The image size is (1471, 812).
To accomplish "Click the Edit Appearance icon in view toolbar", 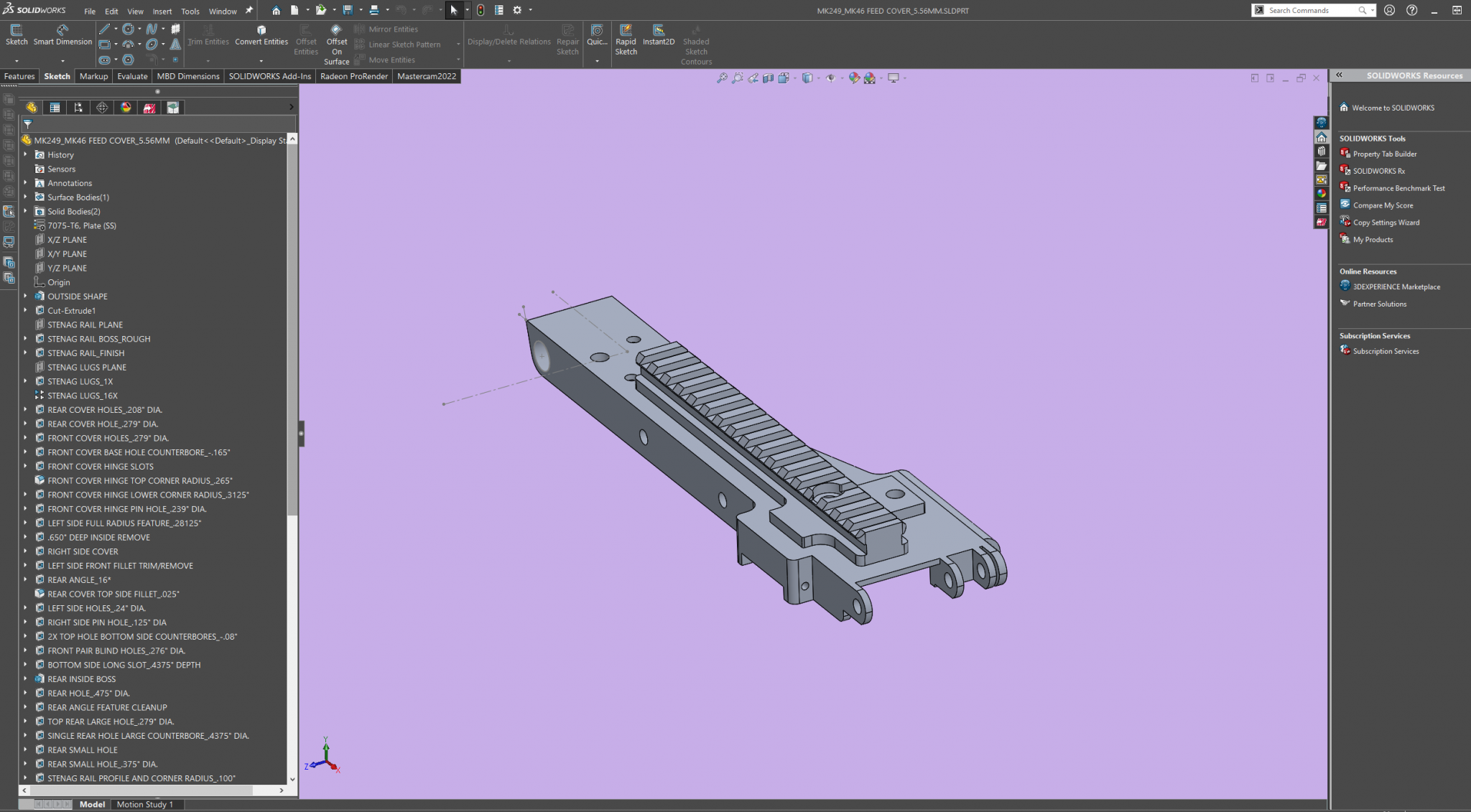I will click(854, 78).
